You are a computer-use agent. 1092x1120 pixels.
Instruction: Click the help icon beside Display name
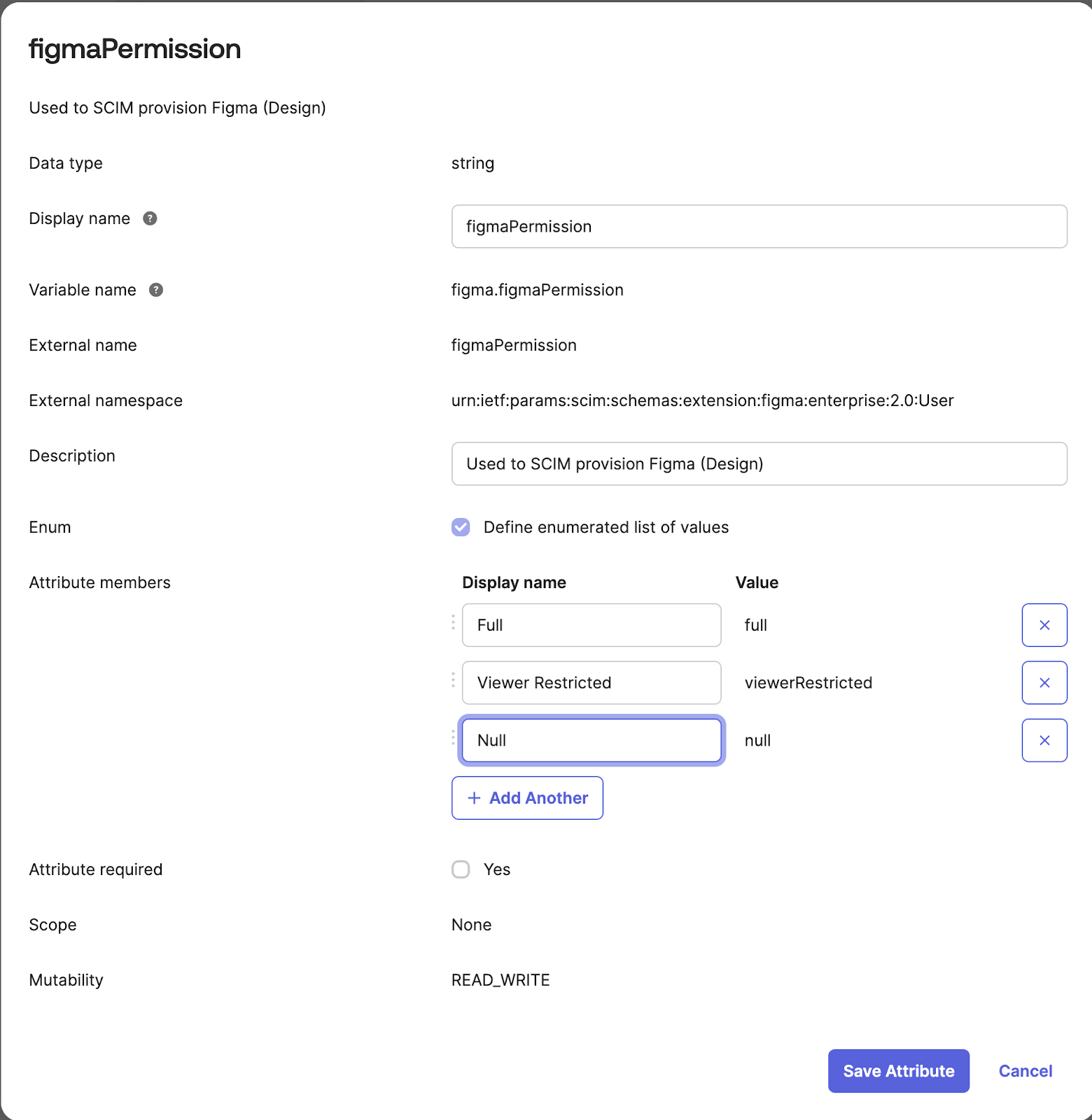(149, 218)
